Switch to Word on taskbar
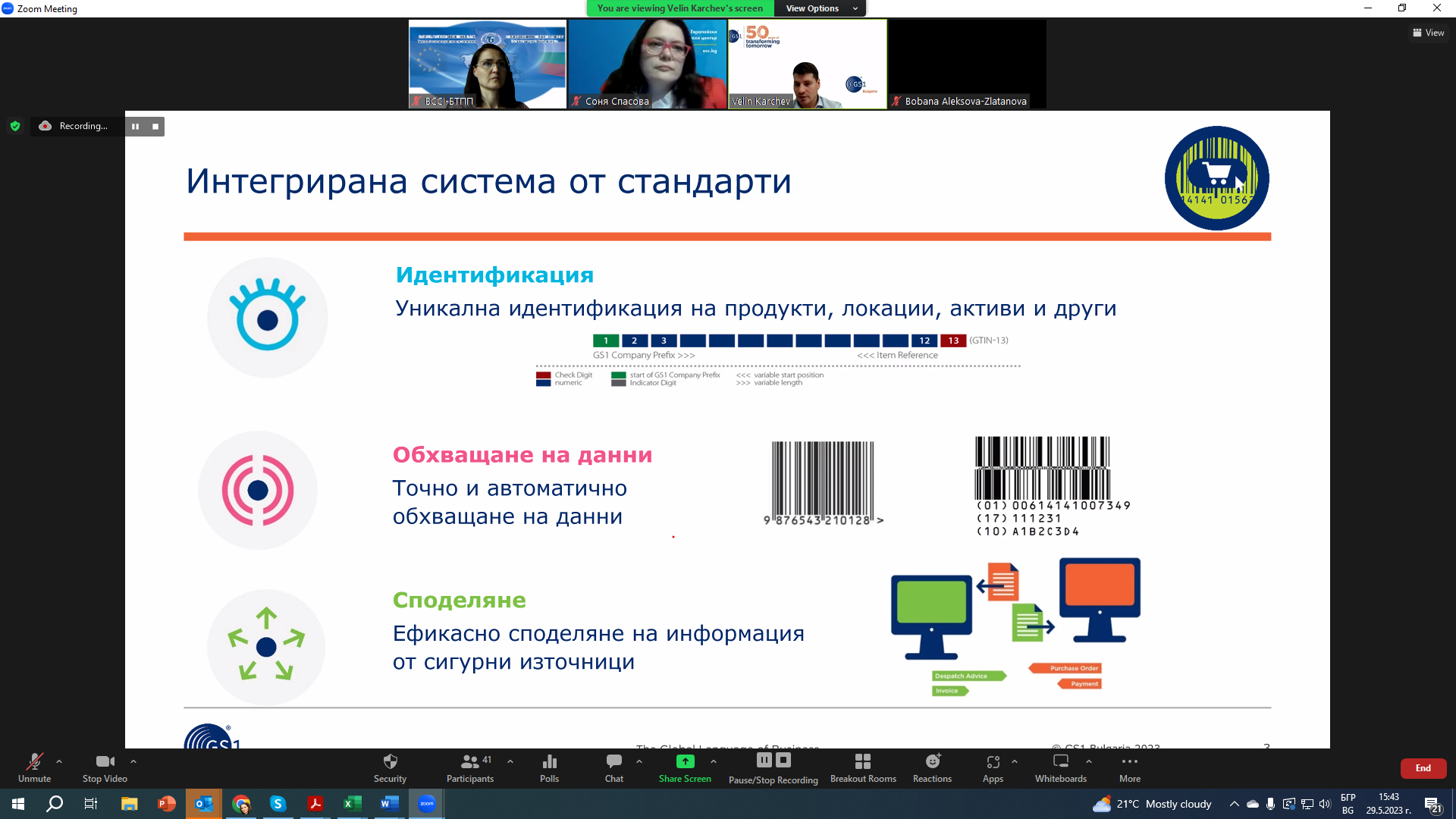The width and height of the screenshot is (1456, 819). pos(390,804)
